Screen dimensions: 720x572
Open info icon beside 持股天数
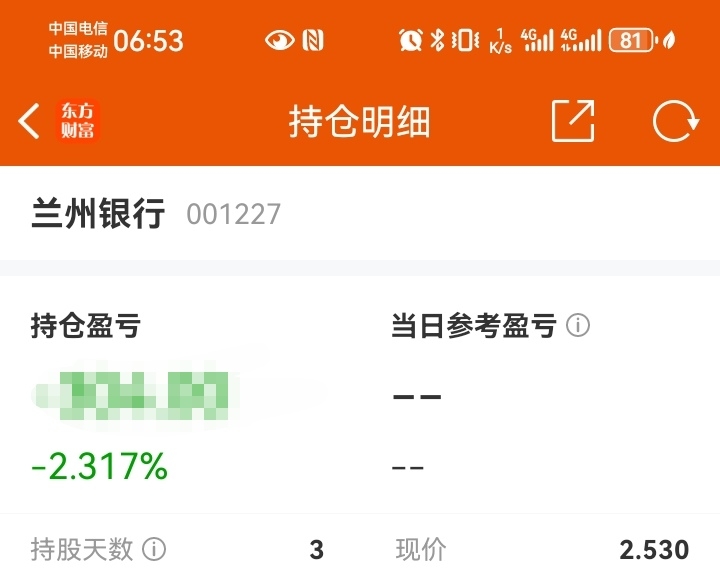pyautogui.click(x=154, y=549)
